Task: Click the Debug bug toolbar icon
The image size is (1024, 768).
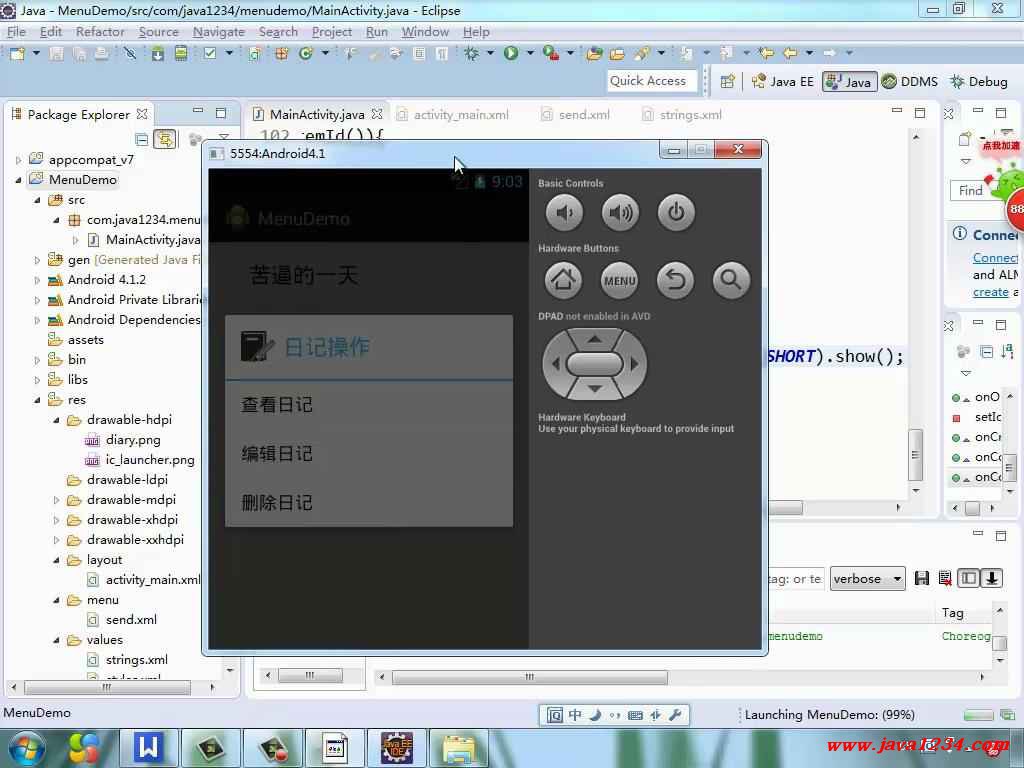Action: pyautogui.click(x=471, y=53)
